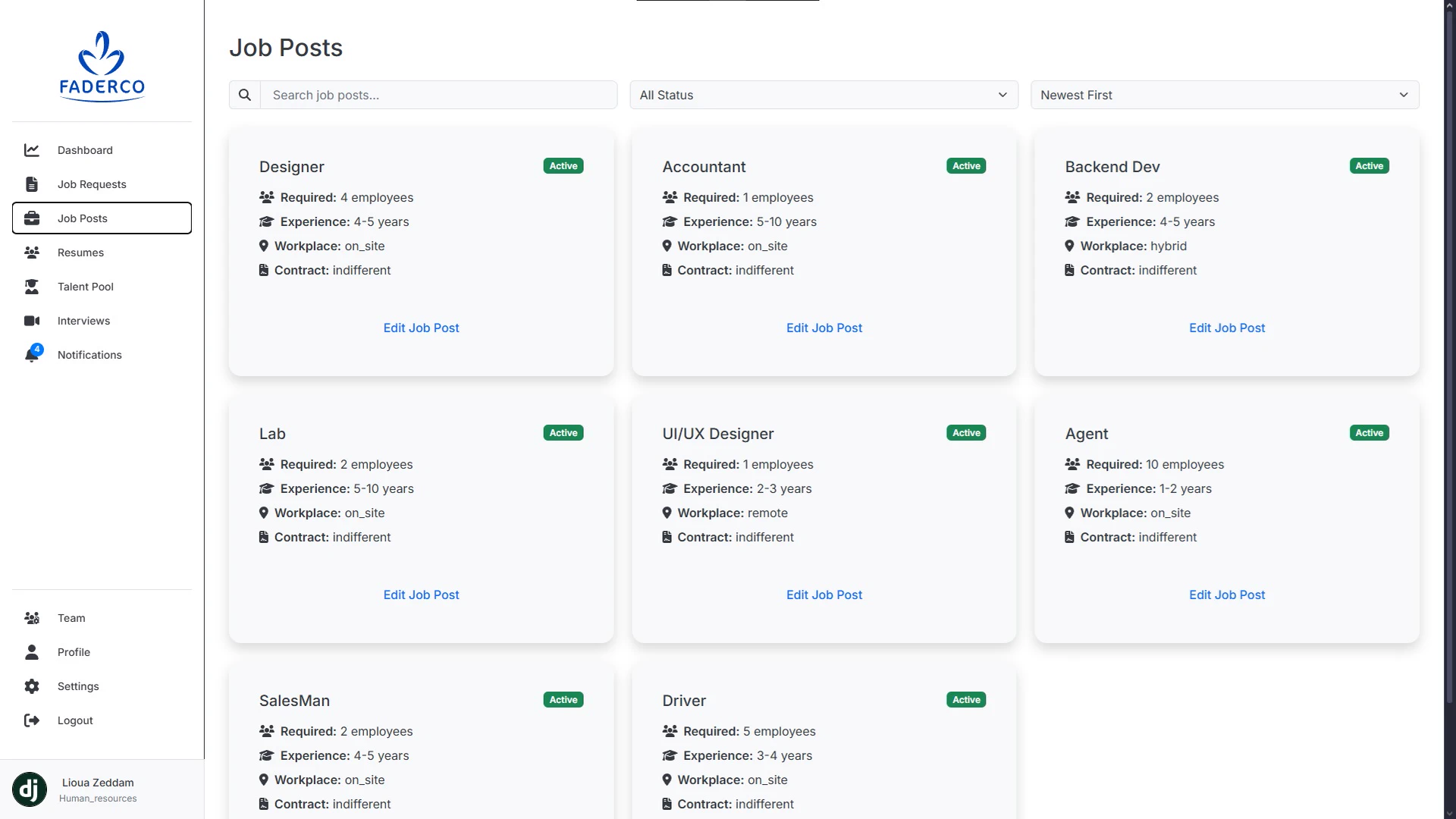The height and width of the screenshot is (819, 1456).
Task: View the Profile page
Action: [102, 652]
